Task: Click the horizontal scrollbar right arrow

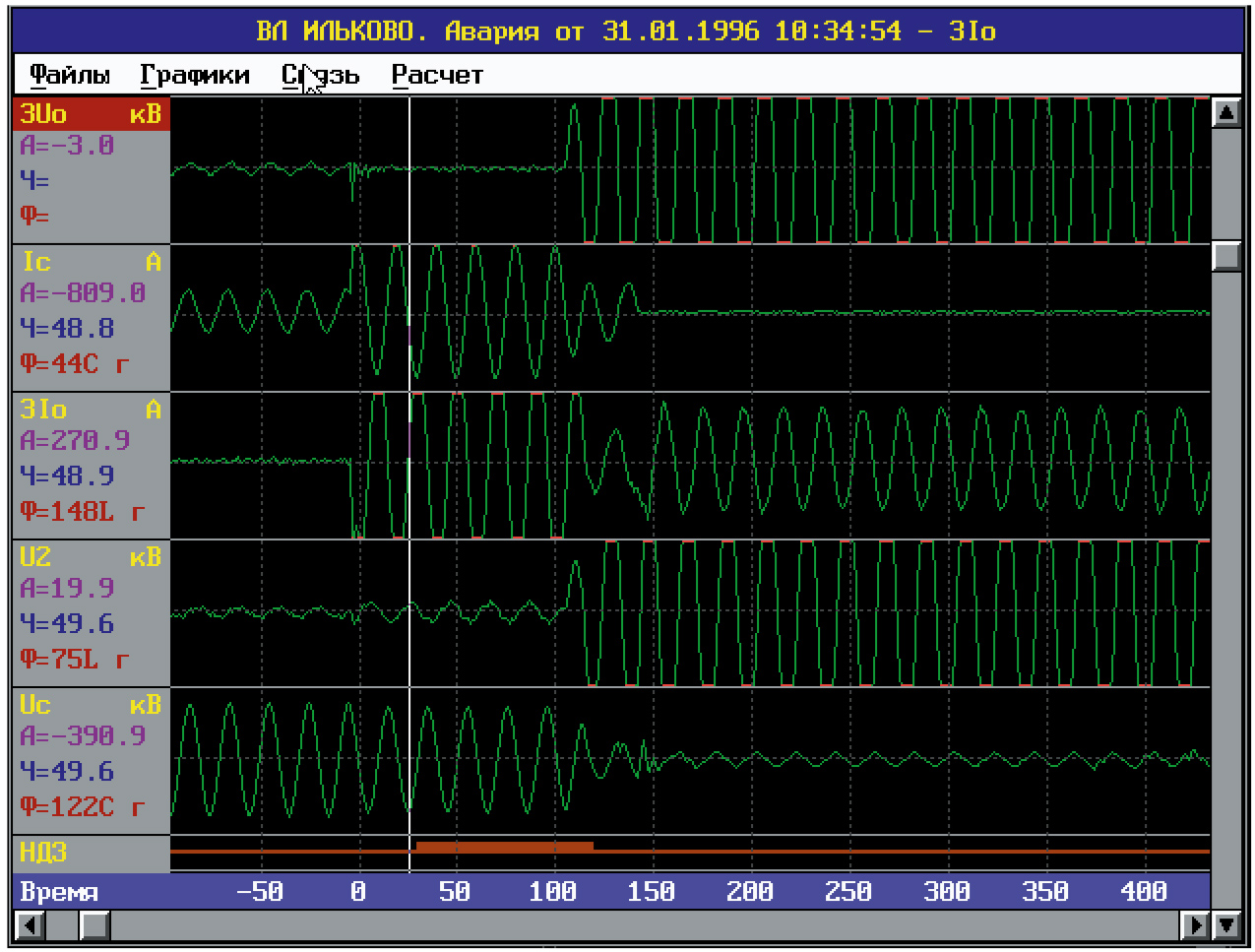Action: pyautogui.click(x=1195, y=925)
